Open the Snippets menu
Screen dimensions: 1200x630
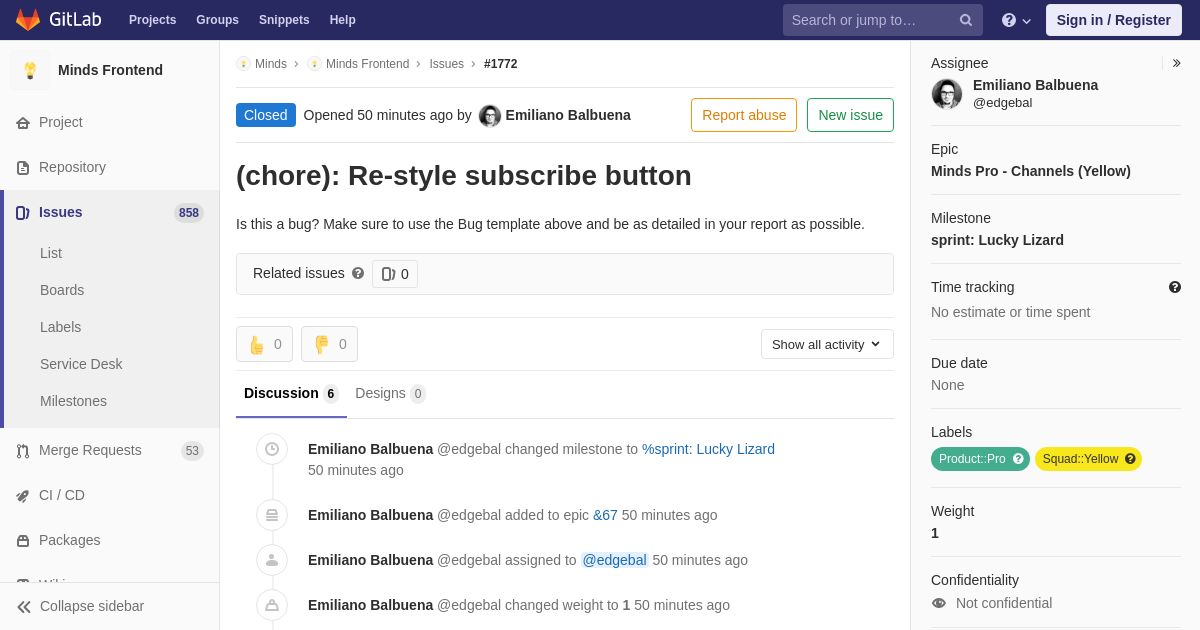284,20
